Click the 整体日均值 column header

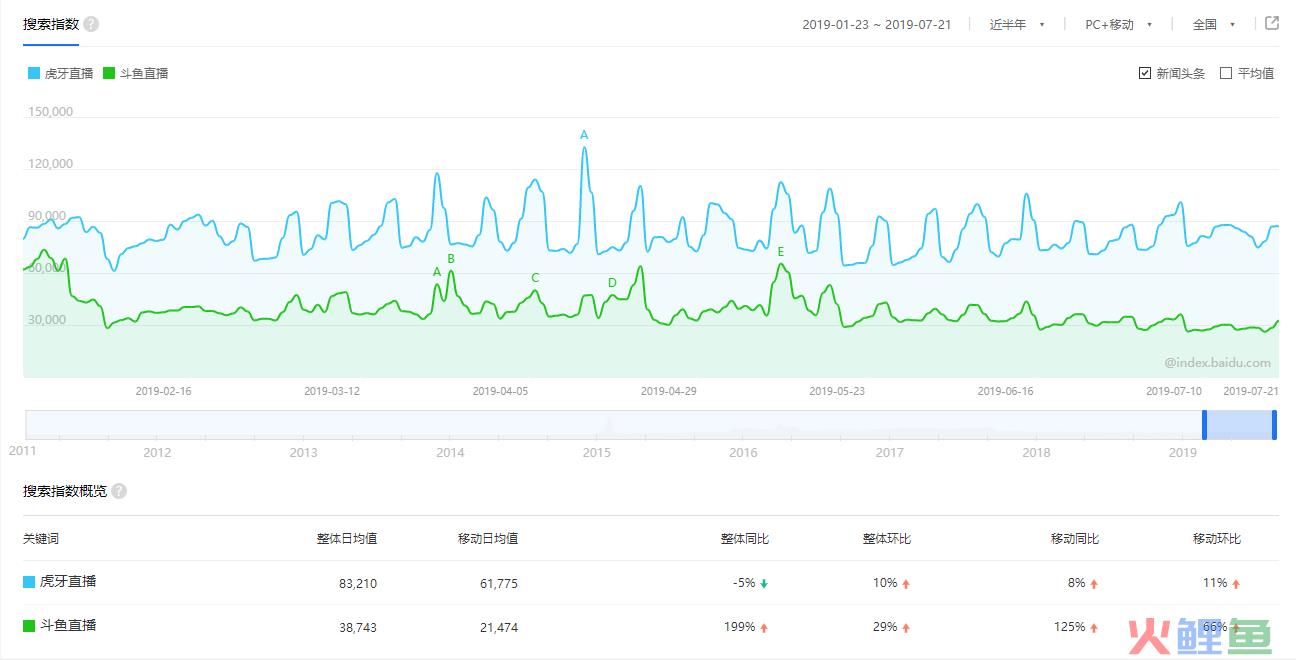coord(347,538)
